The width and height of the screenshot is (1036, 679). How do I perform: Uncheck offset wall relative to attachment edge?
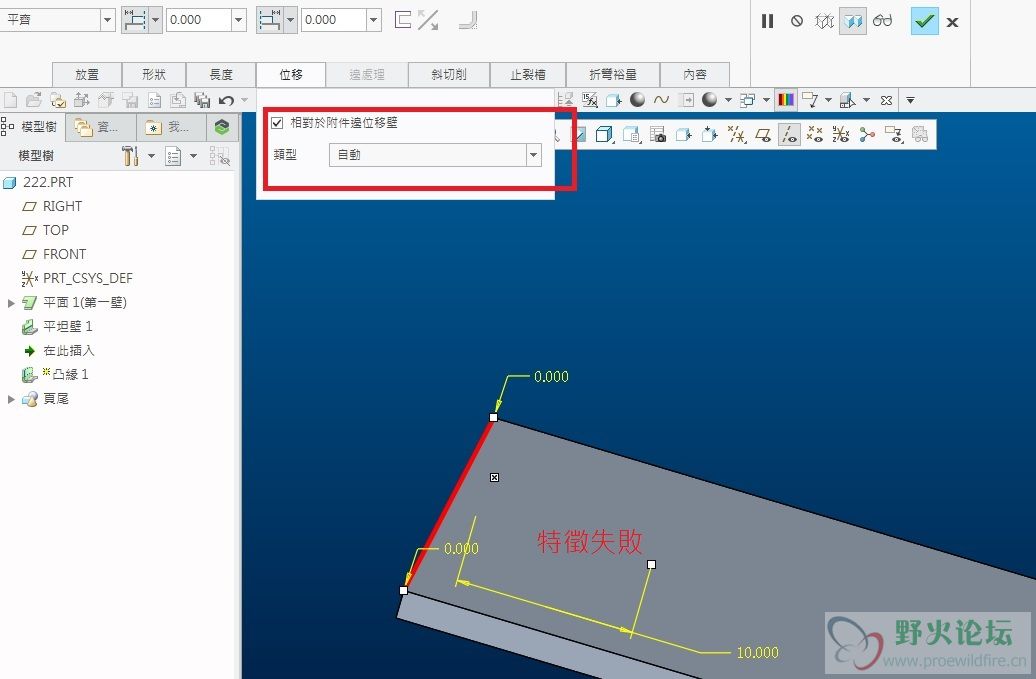point(278,123)
